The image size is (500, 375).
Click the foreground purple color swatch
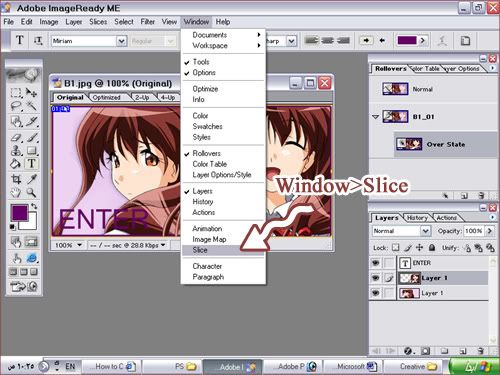point(19,212)
